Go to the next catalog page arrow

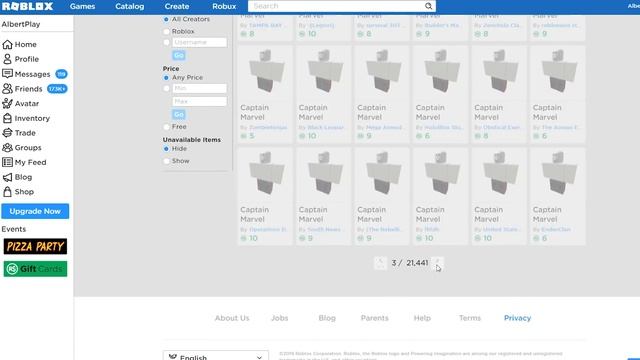click(x=438, y=263)
